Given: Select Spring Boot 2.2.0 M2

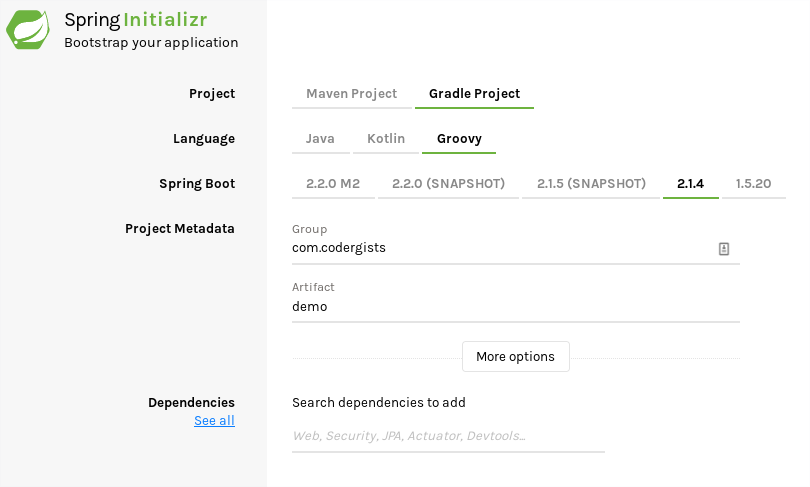Looking at the screenshot, I should click(x=333, y=184).
